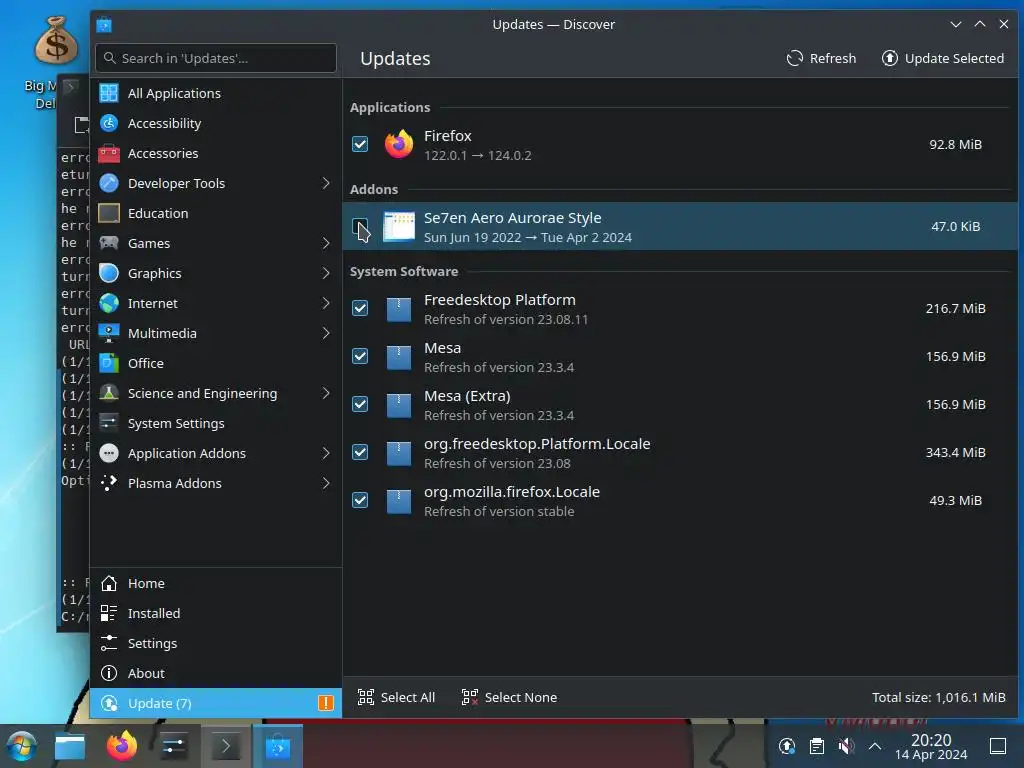The image size is (1024, 768).
Task: Uncheck the Freedesktop Platform checkbox
Action: (x=360, y=308)
